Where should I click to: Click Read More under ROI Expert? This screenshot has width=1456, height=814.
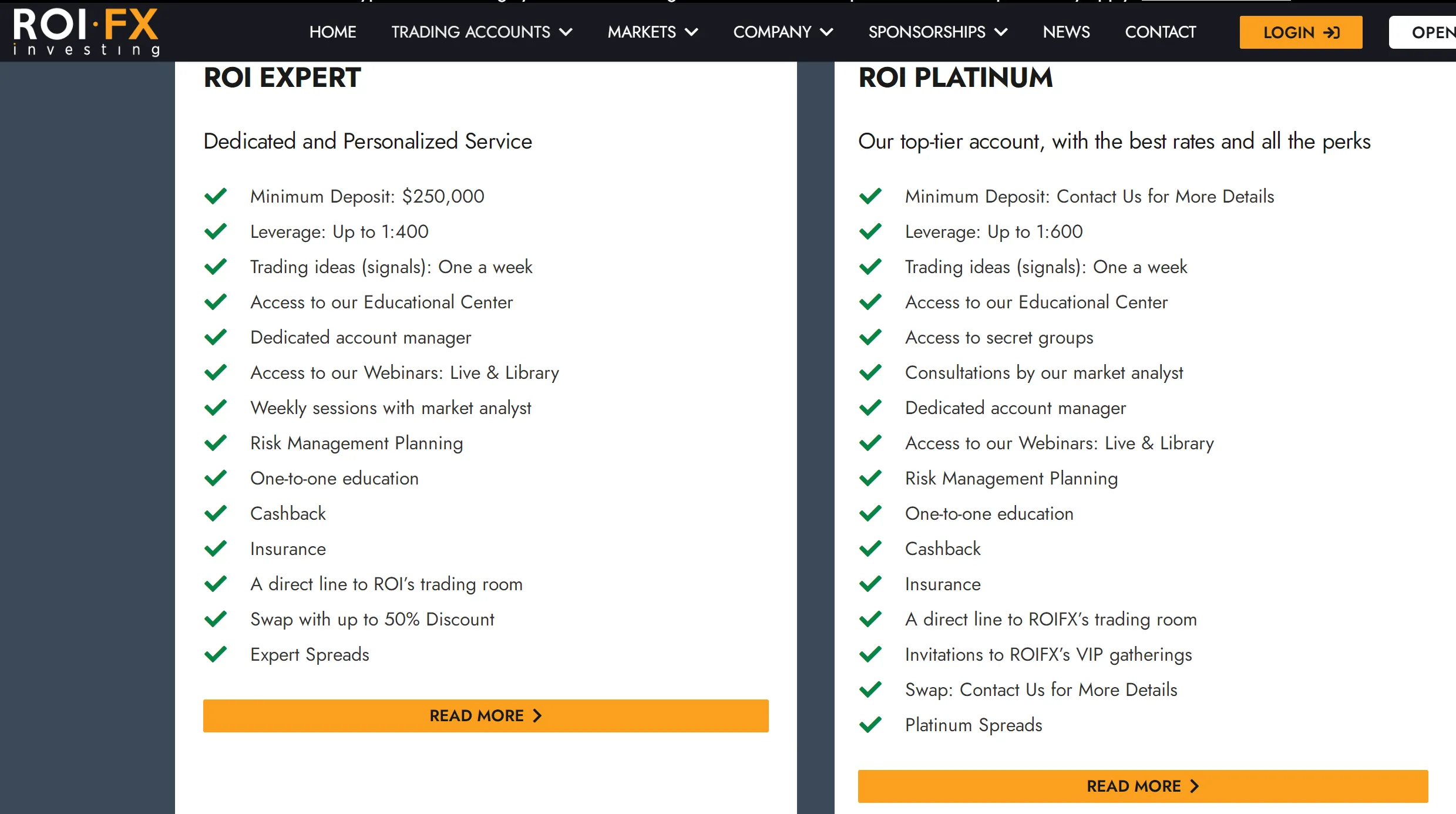(x=486, y=715)
